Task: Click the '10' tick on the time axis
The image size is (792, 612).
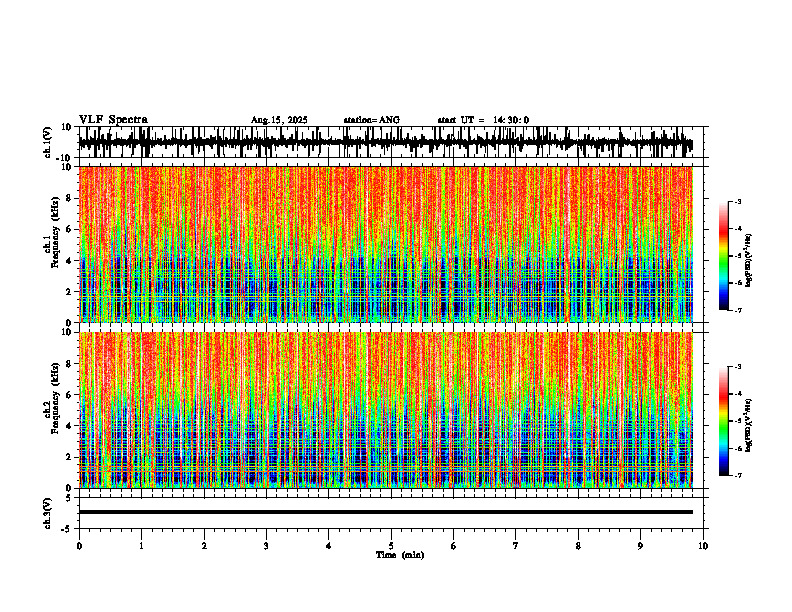Action: pos(703,546)
